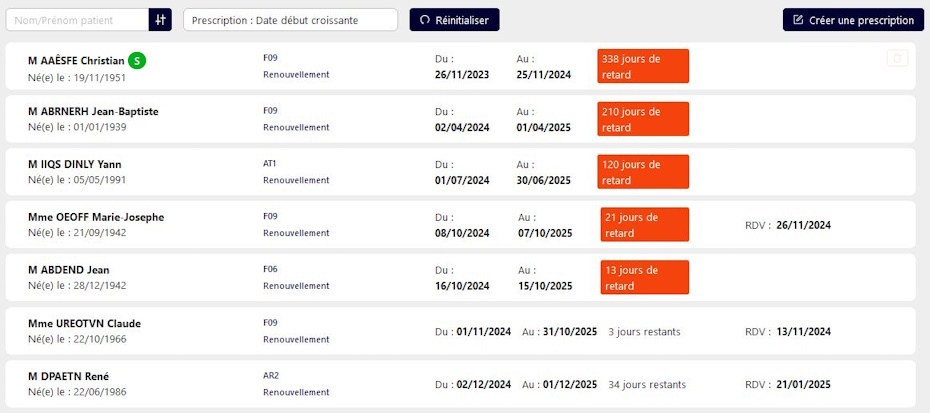This screenshot has height=413, width=930.
Task: Click the circular arrow icon in Réinitialiser
Action: [x=424, y=20]
